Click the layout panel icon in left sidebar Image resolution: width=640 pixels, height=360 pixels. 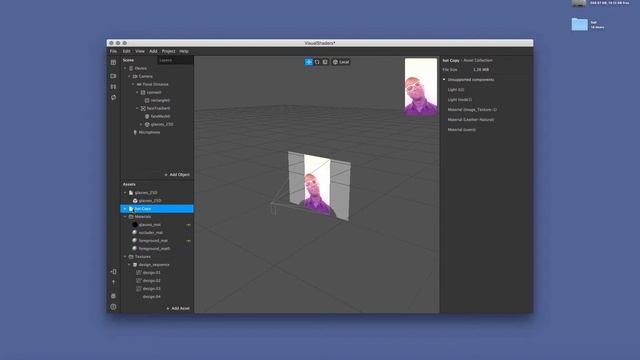pyautogui.click(x=113, y=62)
